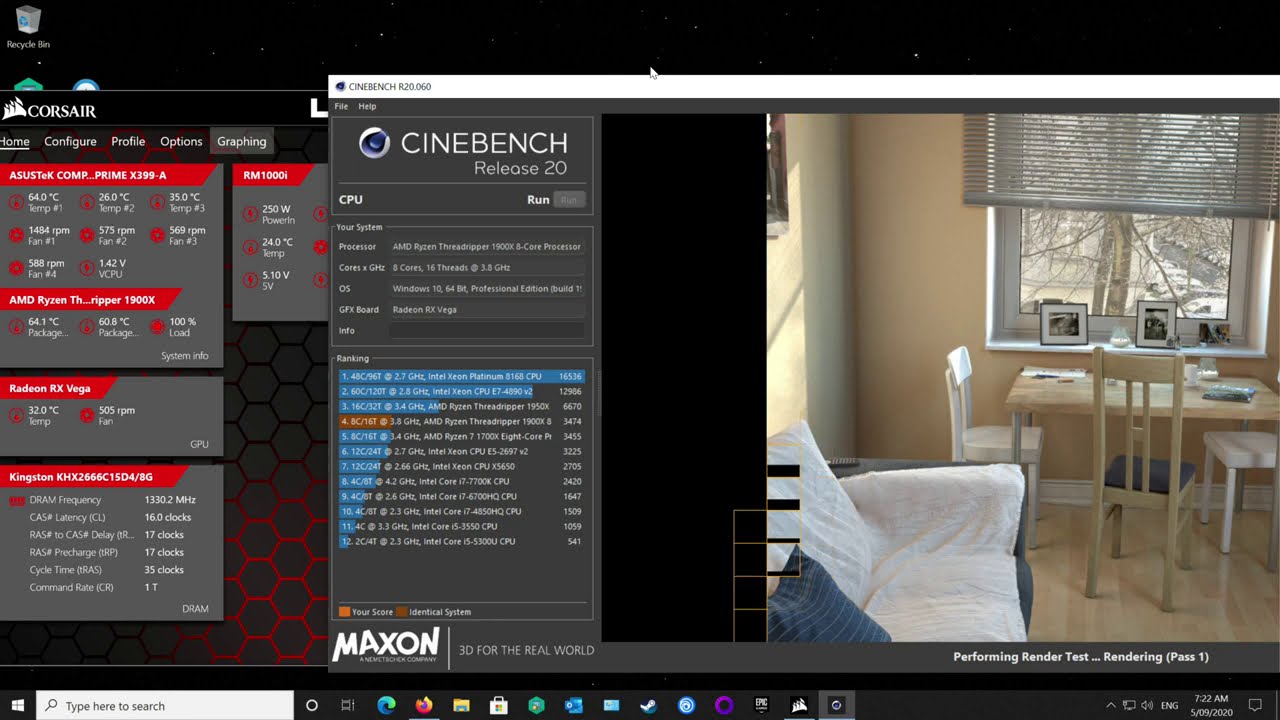1280x720 pixels.
Task: Open System info link in Ryzen panel
Action: [185, 356]
